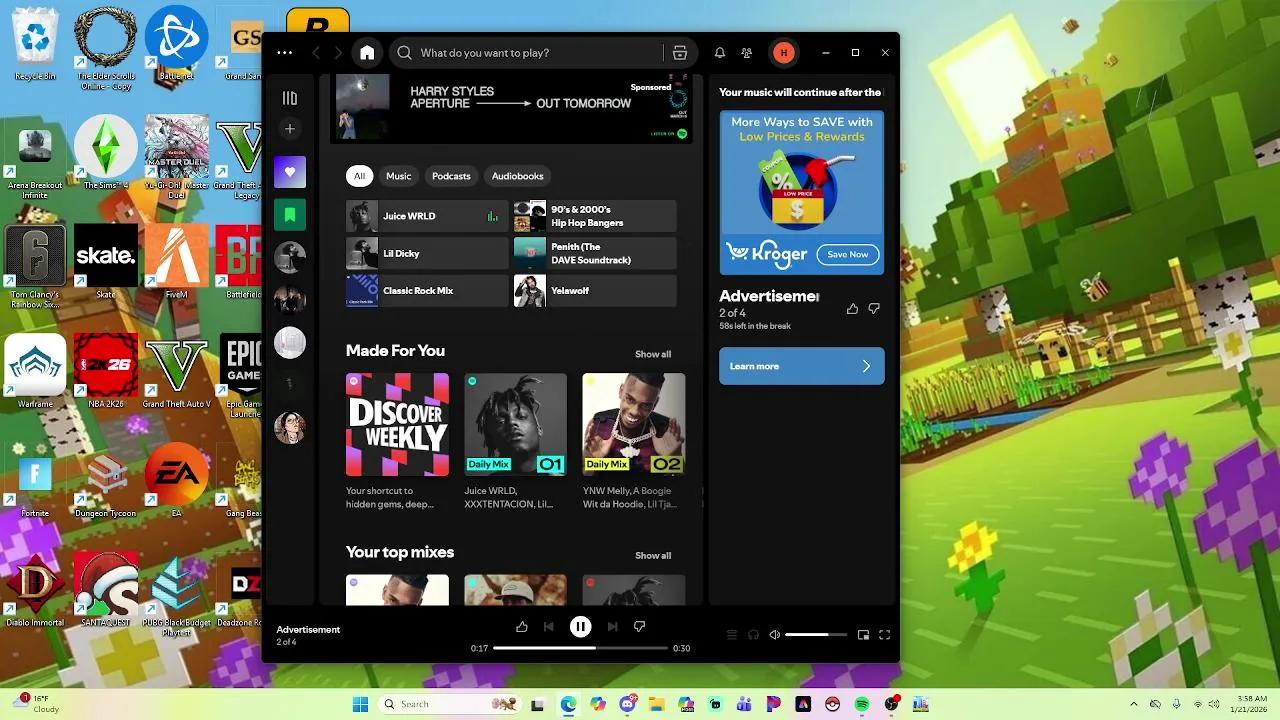
Task: Dislike the ad with the player thumbs down
Action: coord(640,627)
